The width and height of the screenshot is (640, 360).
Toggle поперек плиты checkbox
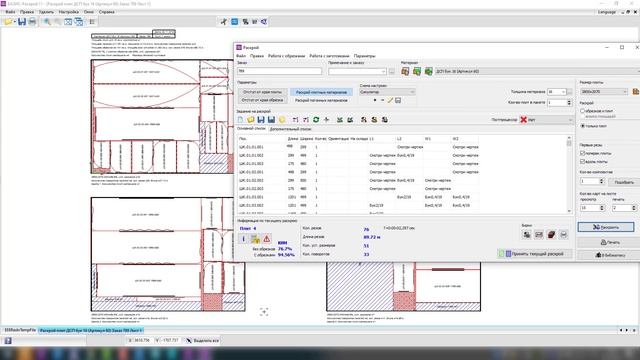click(x=582, y=153)
